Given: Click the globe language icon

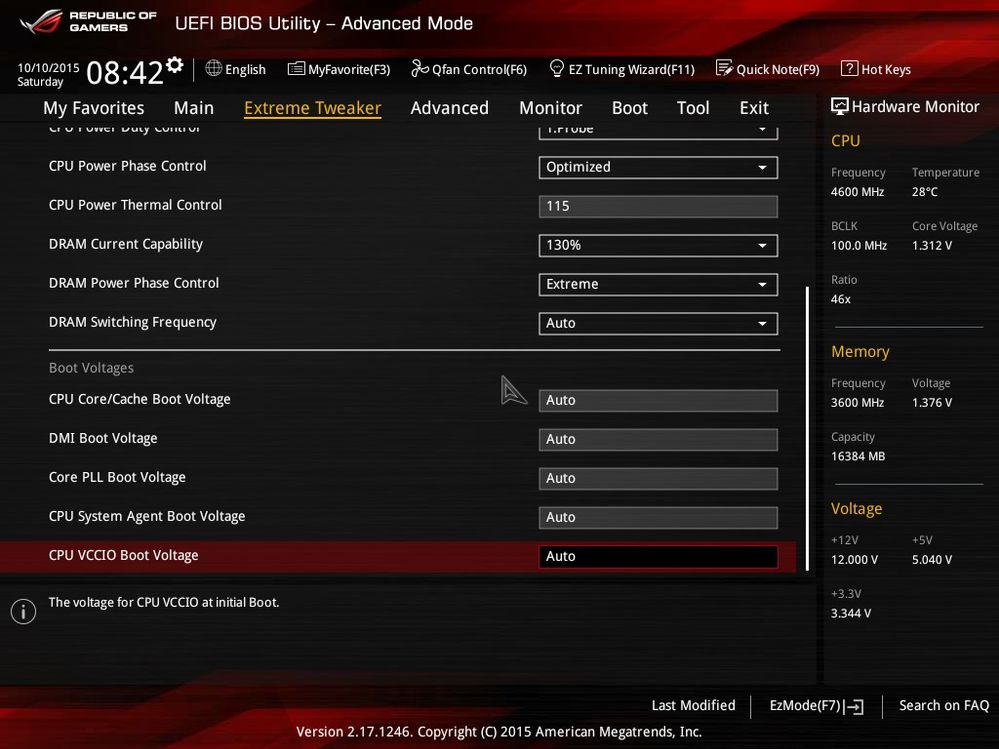Looking at the screenshot, I should (213, 68).
